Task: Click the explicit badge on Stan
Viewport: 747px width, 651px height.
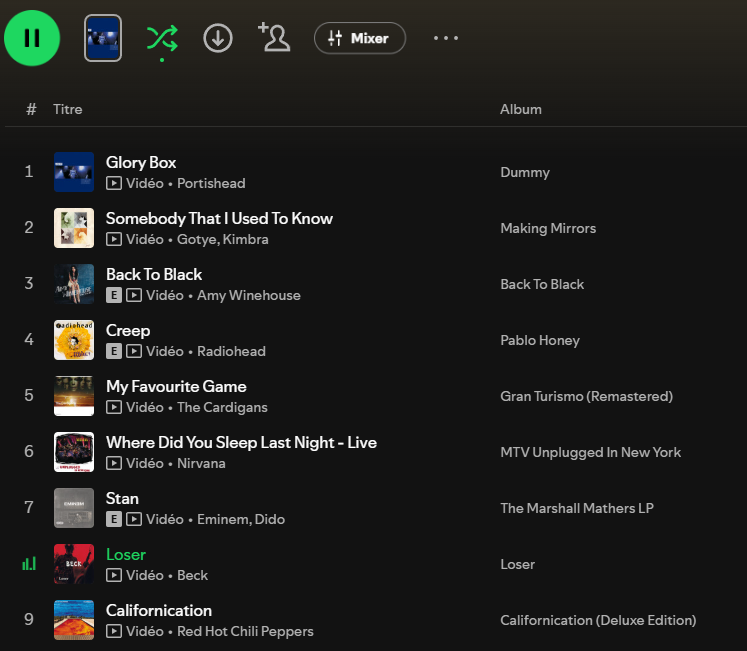Action: (x=114, y=519)
